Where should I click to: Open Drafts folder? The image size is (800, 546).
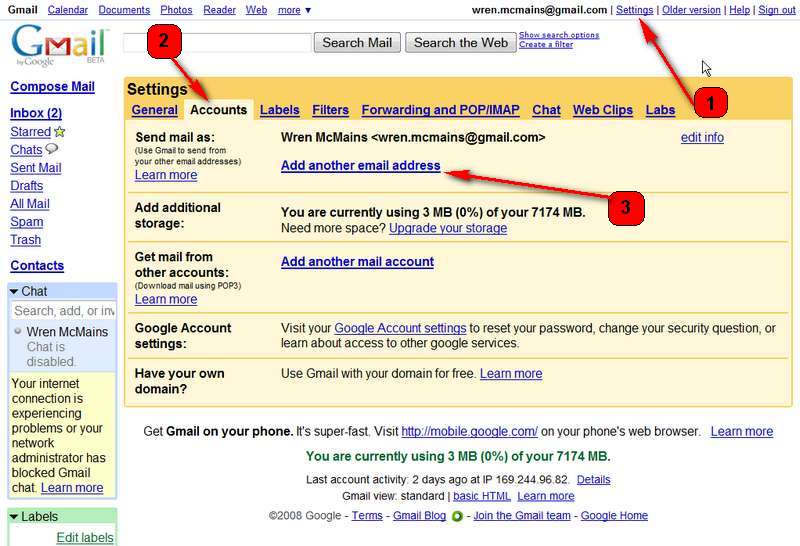coord(27,185)
